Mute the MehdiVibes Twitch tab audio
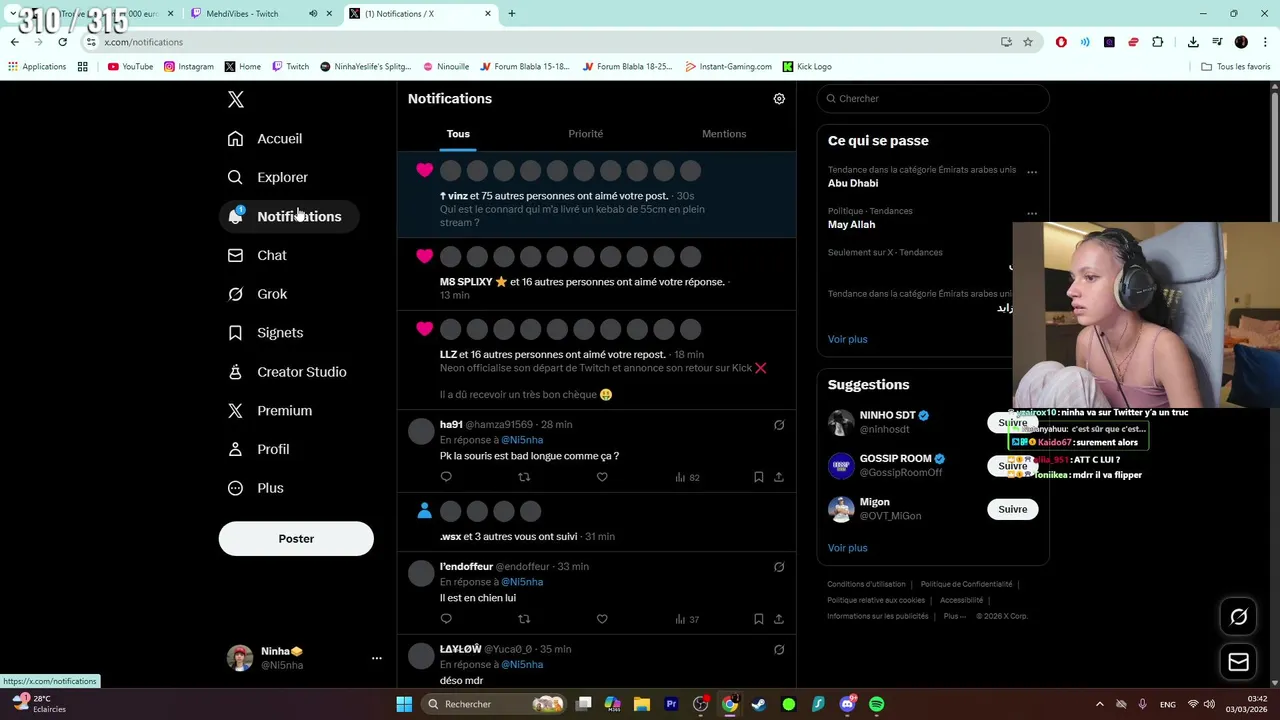Screen dimensions: 1280x720 pos(313,14)
